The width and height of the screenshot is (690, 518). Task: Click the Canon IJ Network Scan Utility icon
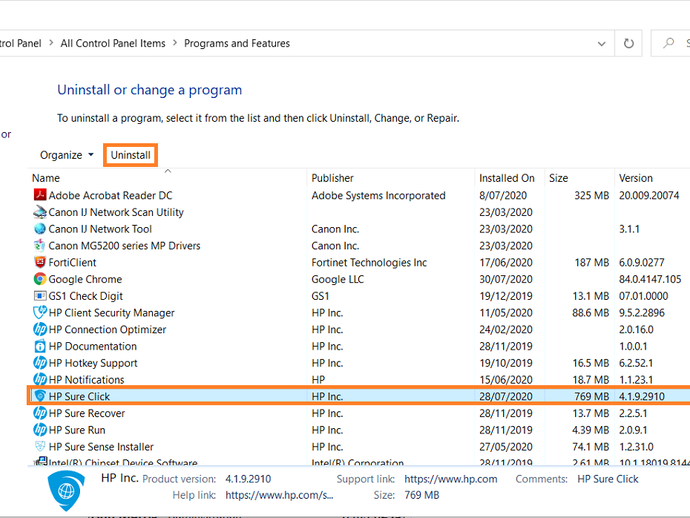click(x=40, y=212)
